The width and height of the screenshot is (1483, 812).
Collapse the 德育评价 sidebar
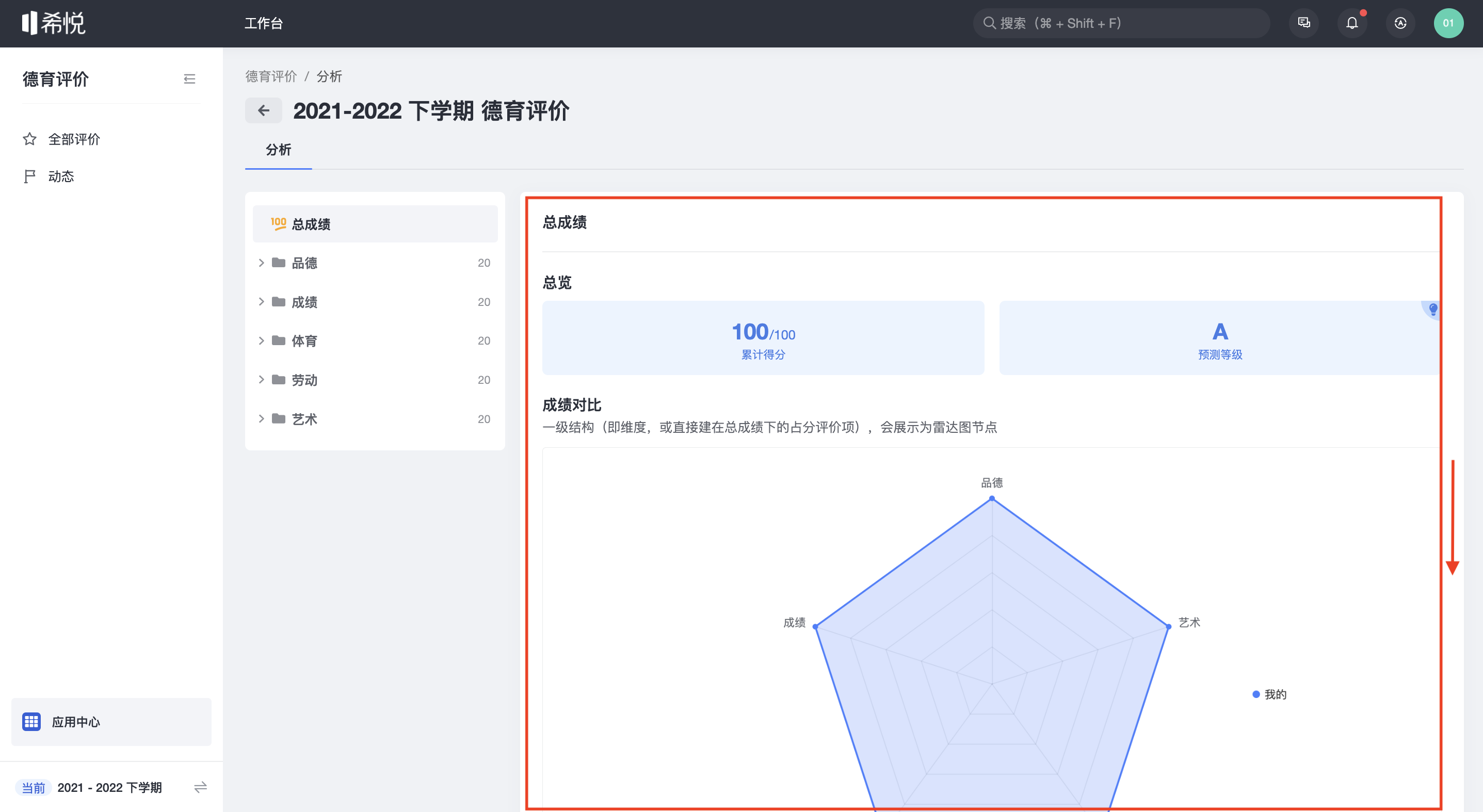click(189, 79)
